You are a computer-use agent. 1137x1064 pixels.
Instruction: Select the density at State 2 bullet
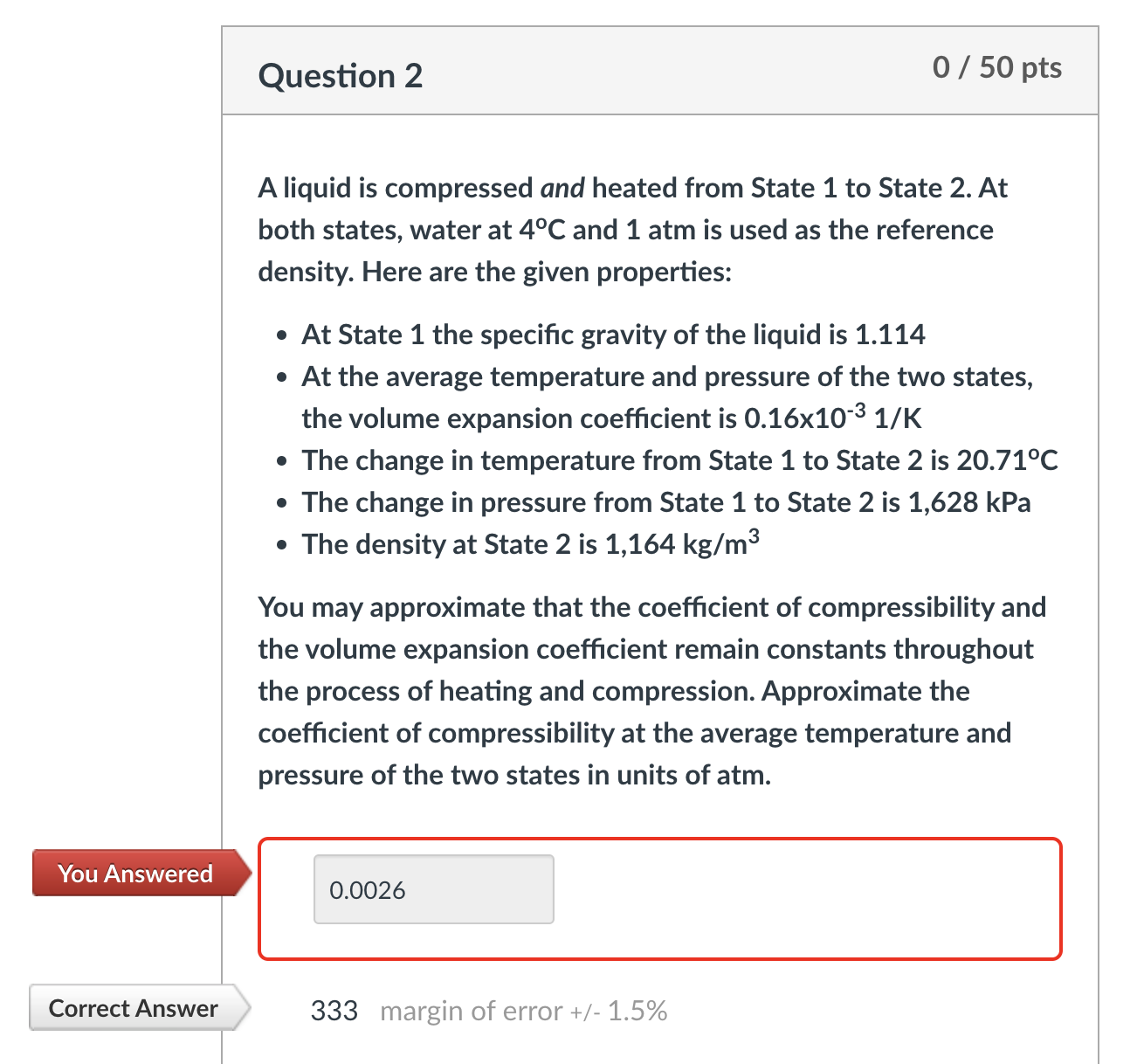coord(529,544)
